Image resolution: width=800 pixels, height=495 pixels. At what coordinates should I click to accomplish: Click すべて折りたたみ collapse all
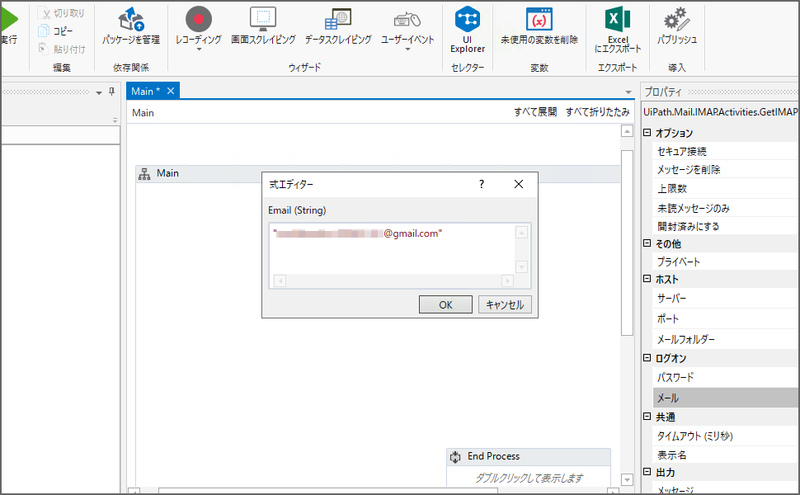click(x=597, y=112)
